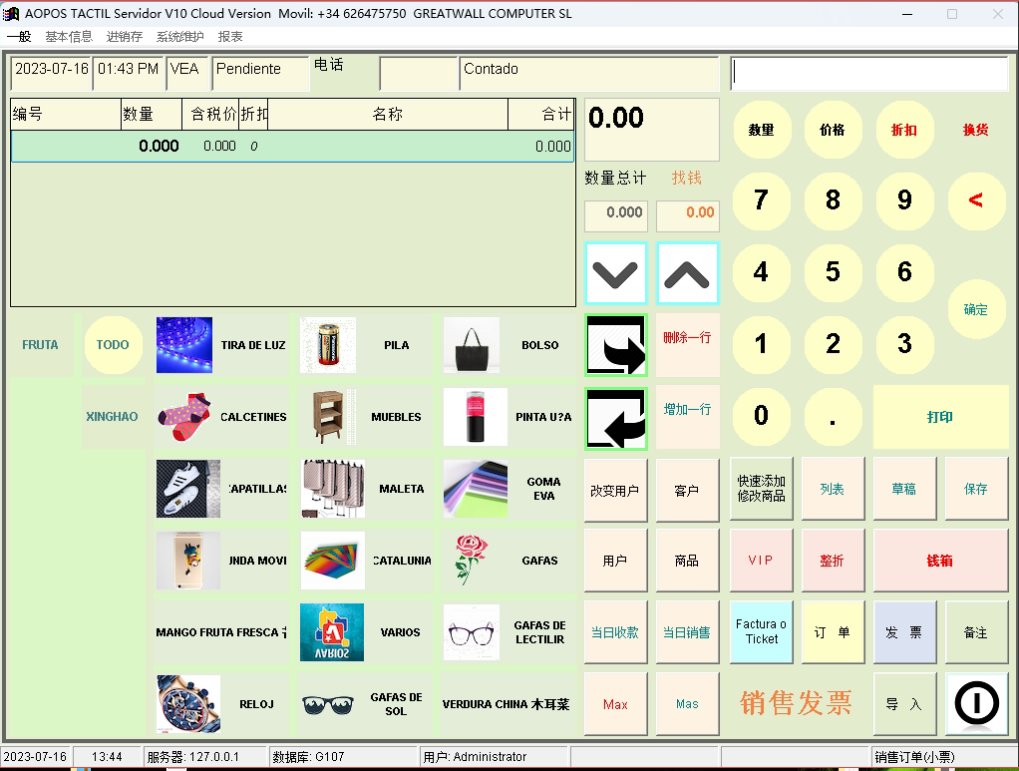This screenshot has width=1019, height=771.
Task: Open the 系统维护 menu
Action: click(x=180, y=37)
